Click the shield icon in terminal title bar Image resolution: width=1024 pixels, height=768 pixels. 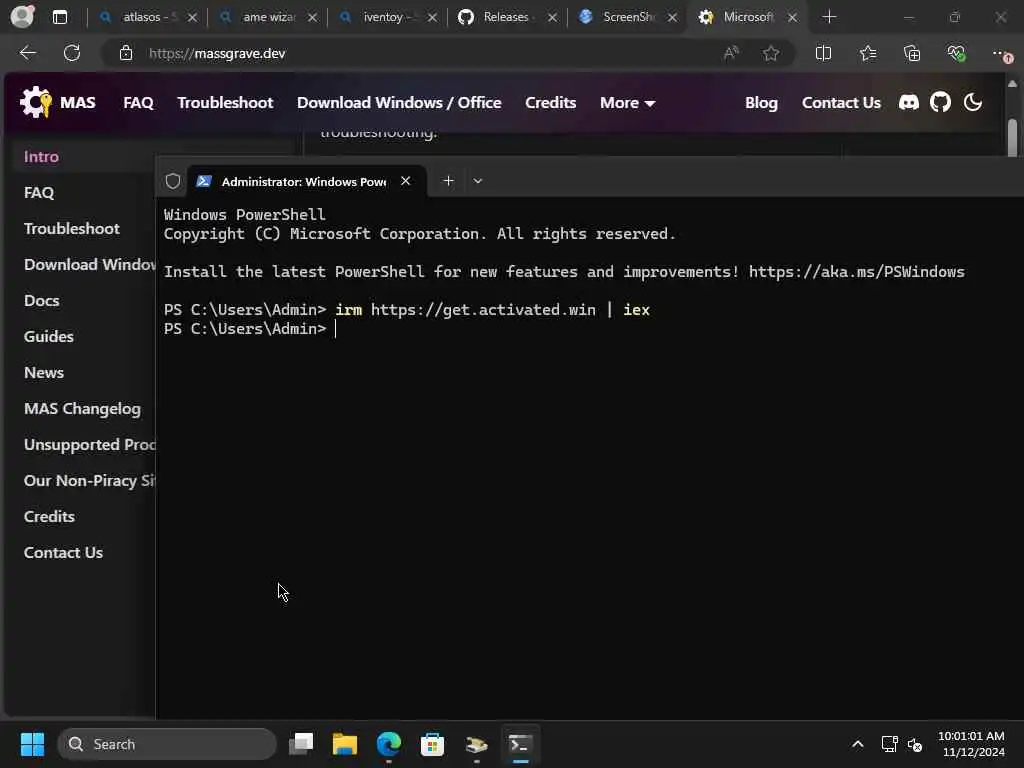172,181
